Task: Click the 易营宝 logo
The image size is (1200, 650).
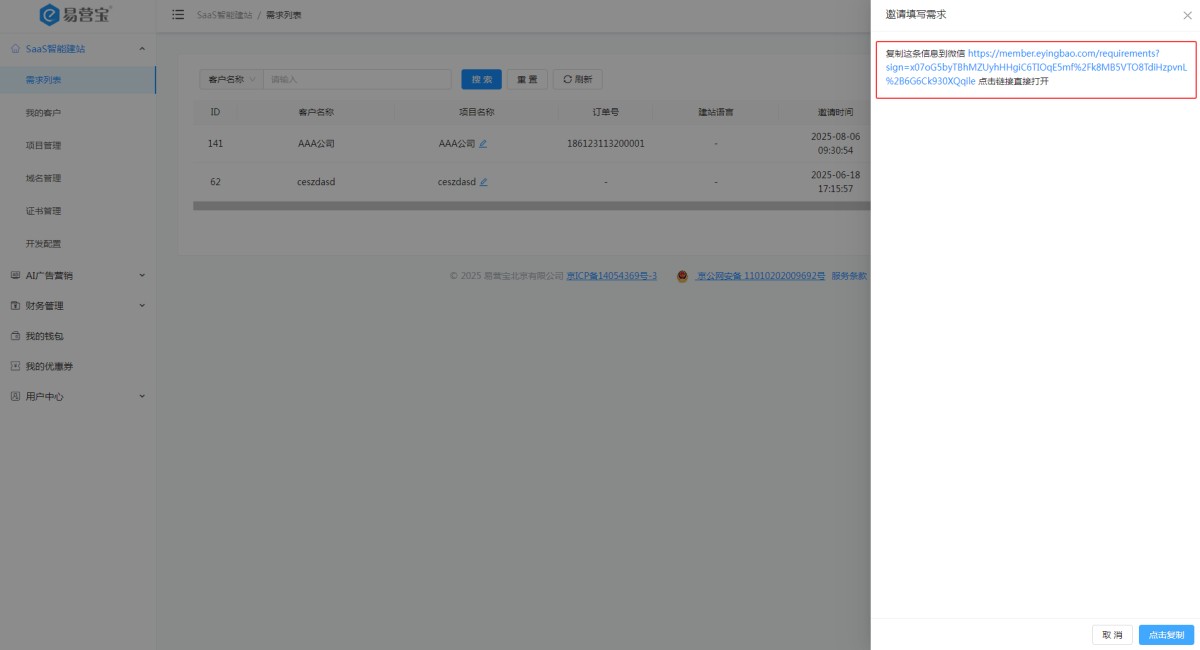Action: (x=76, y=15)
